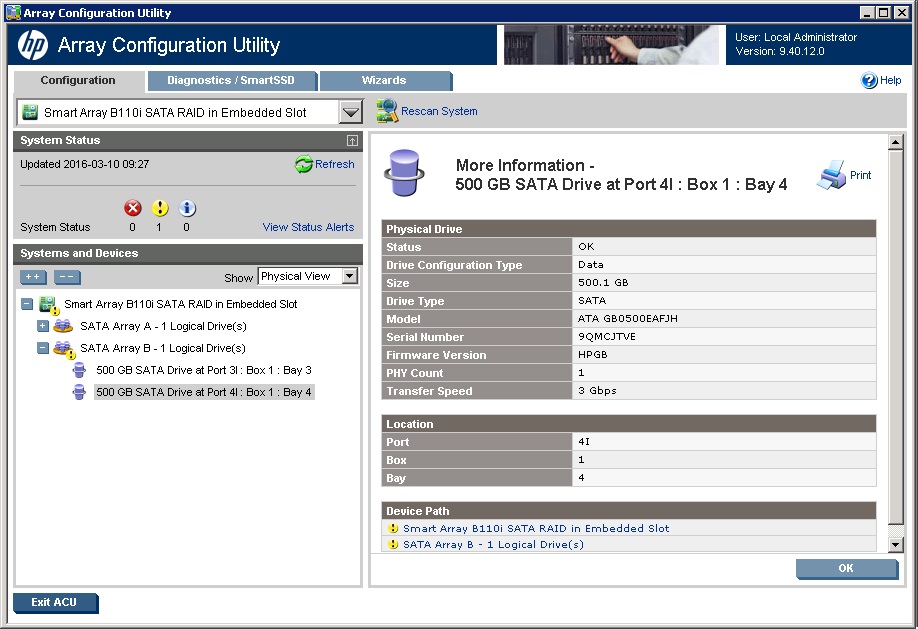Click the Print printer icon
Screen dimensions: 918x629
tap(831, 175)
